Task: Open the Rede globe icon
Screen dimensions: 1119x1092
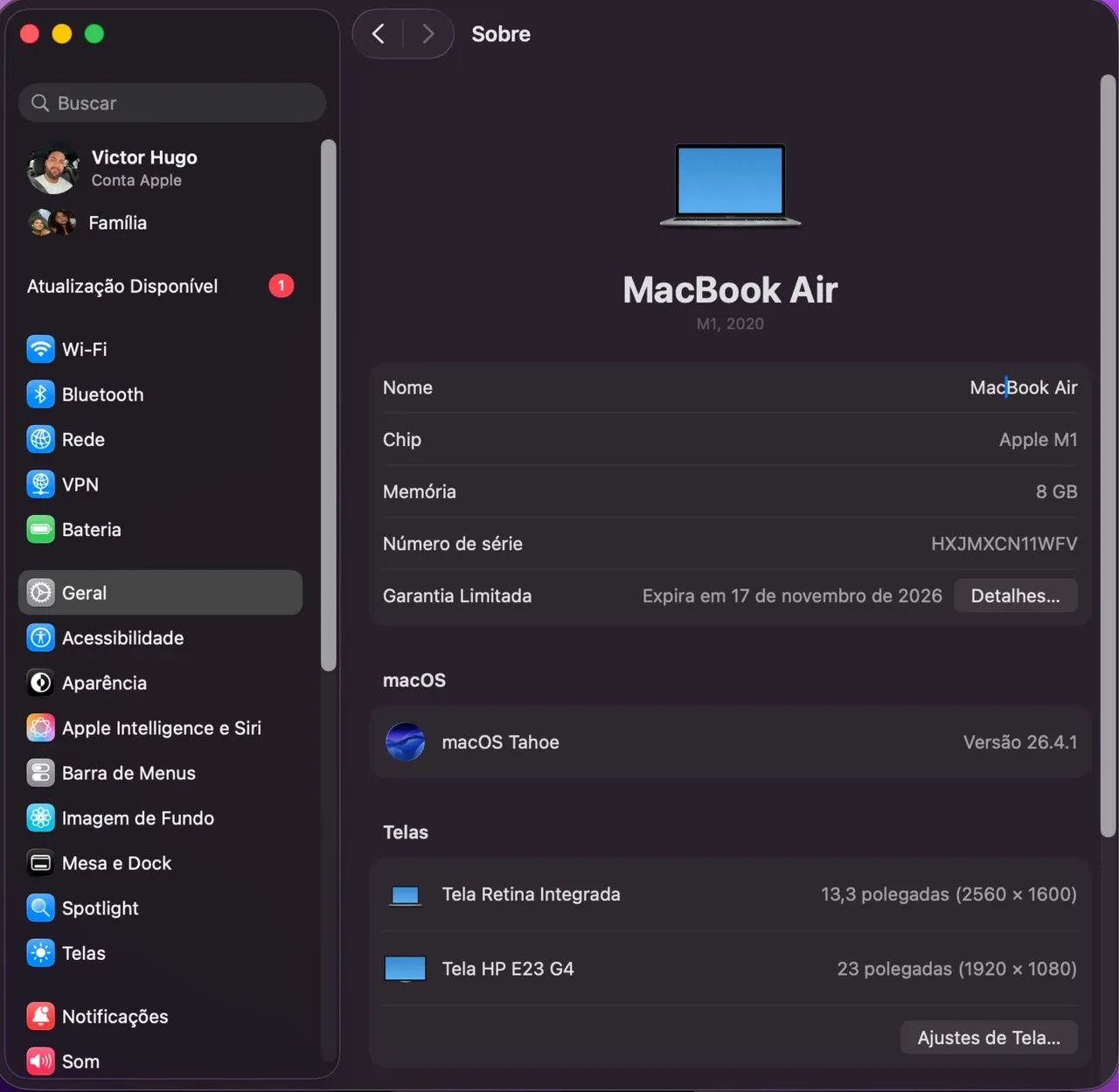Action: 40,439
